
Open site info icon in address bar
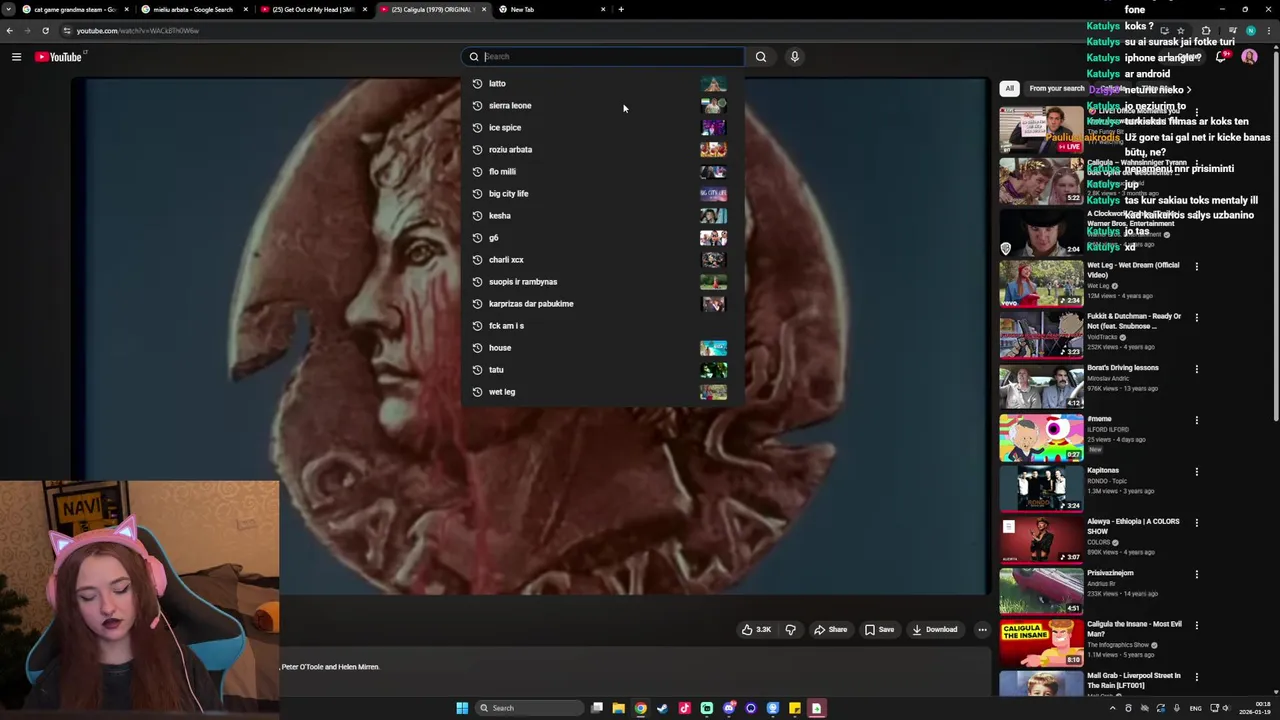click(x=68, y=31)
